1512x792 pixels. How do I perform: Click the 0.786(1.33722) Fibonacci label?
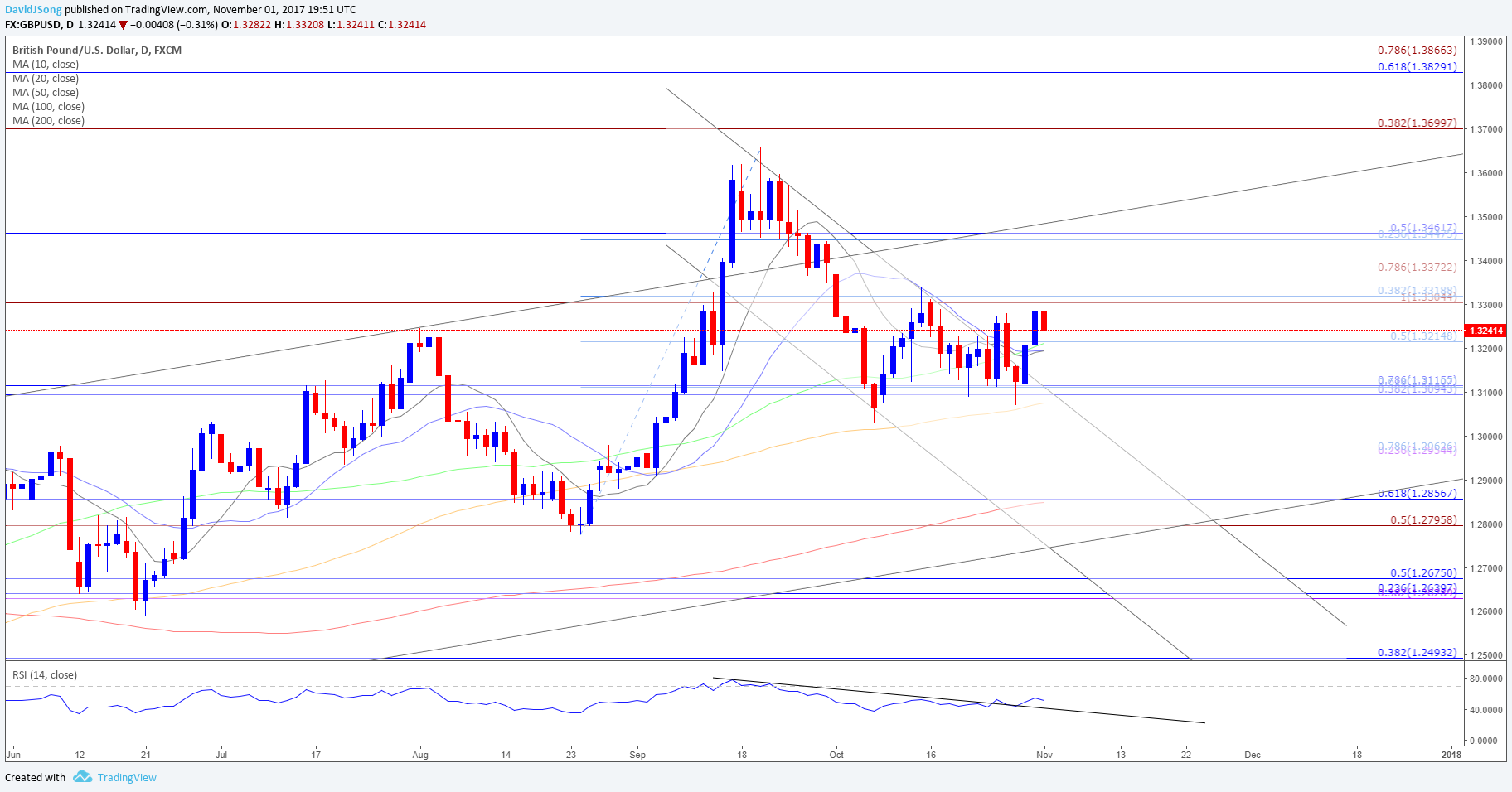click(x=1417, y=268)
